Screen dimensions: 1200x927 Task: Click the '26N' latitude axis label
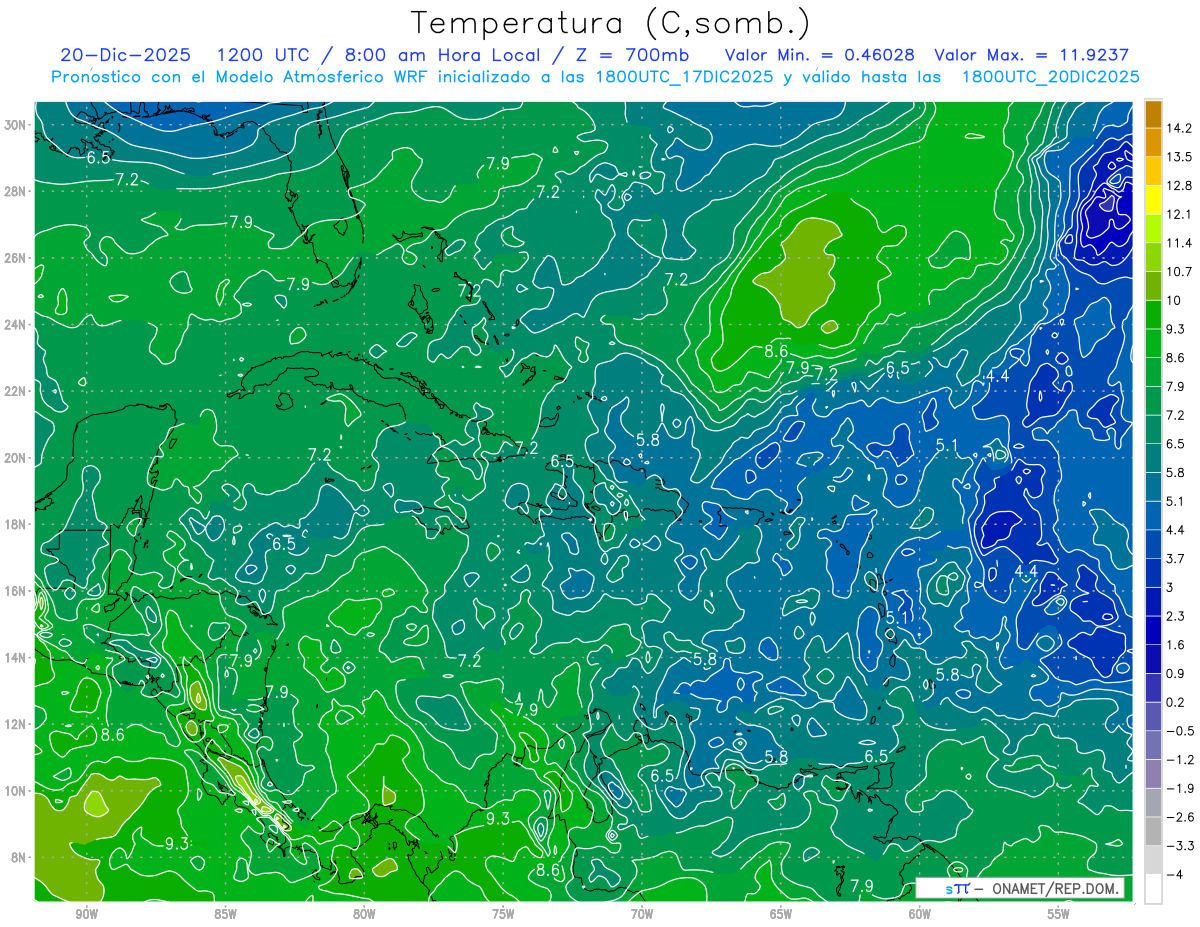[14, 258]
